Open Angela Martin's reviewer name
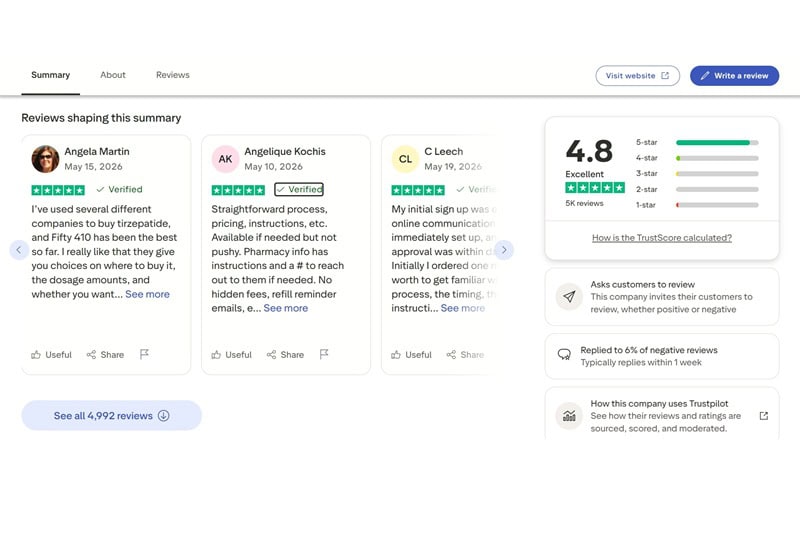This screenshot has height=533, width=800. [97, 151]
